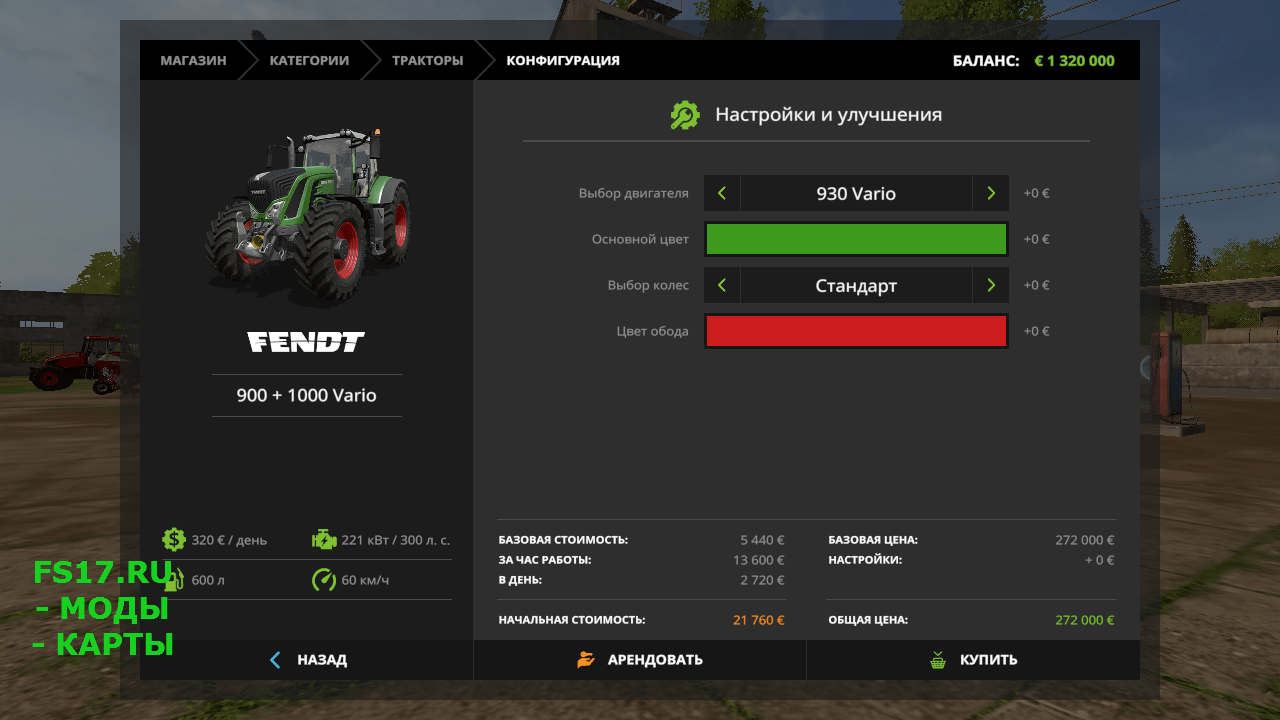Pick the green main color swatch

tap(856, 239)
